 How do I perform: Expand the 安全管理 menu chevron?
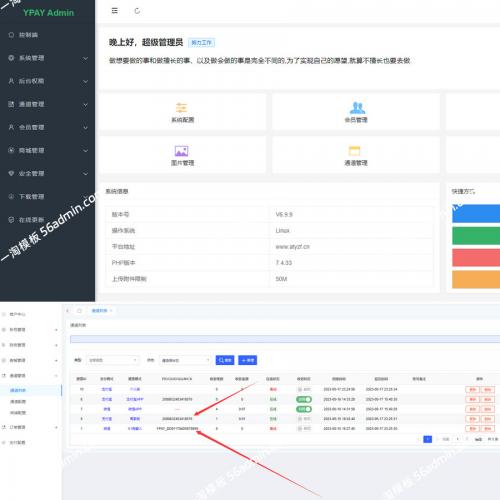tap(85, 174)
